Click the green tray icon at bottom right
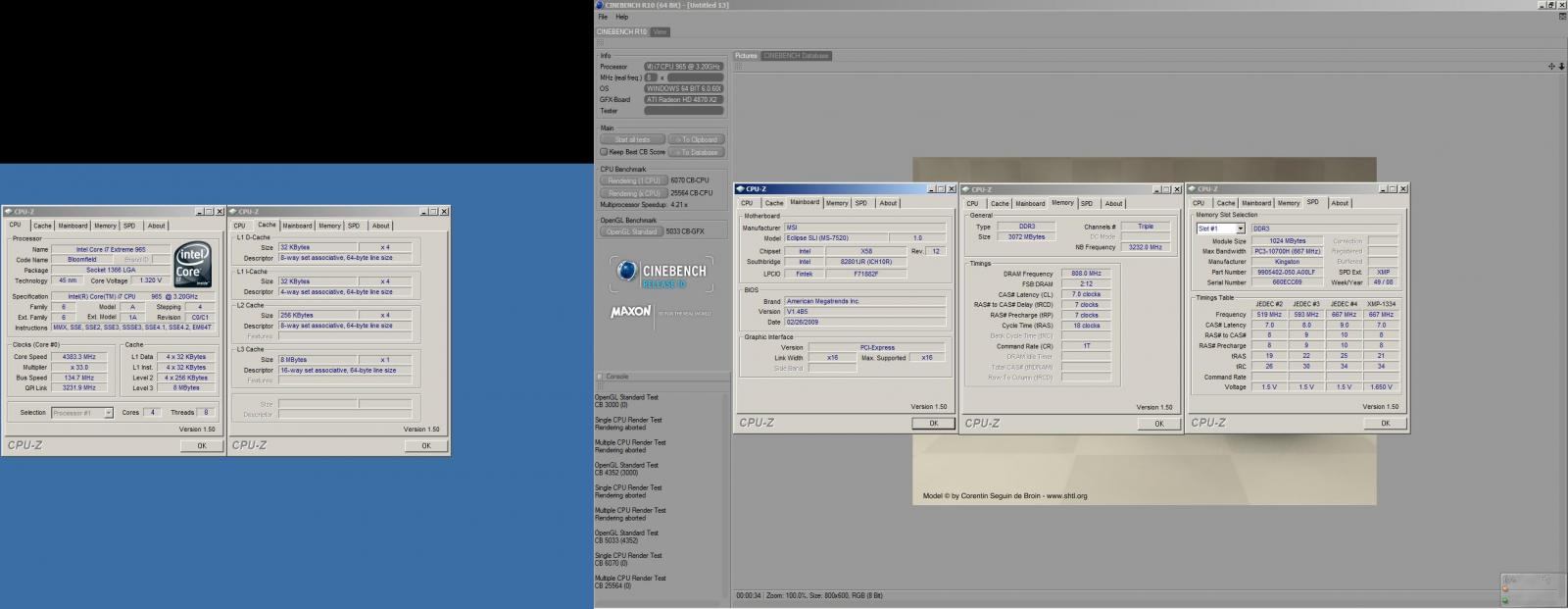 point(1505,600)
